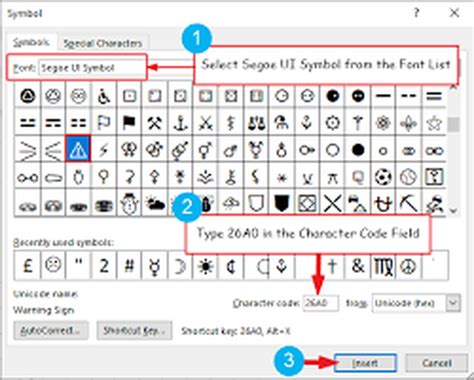Select the scales symbol

coord(256,123)
